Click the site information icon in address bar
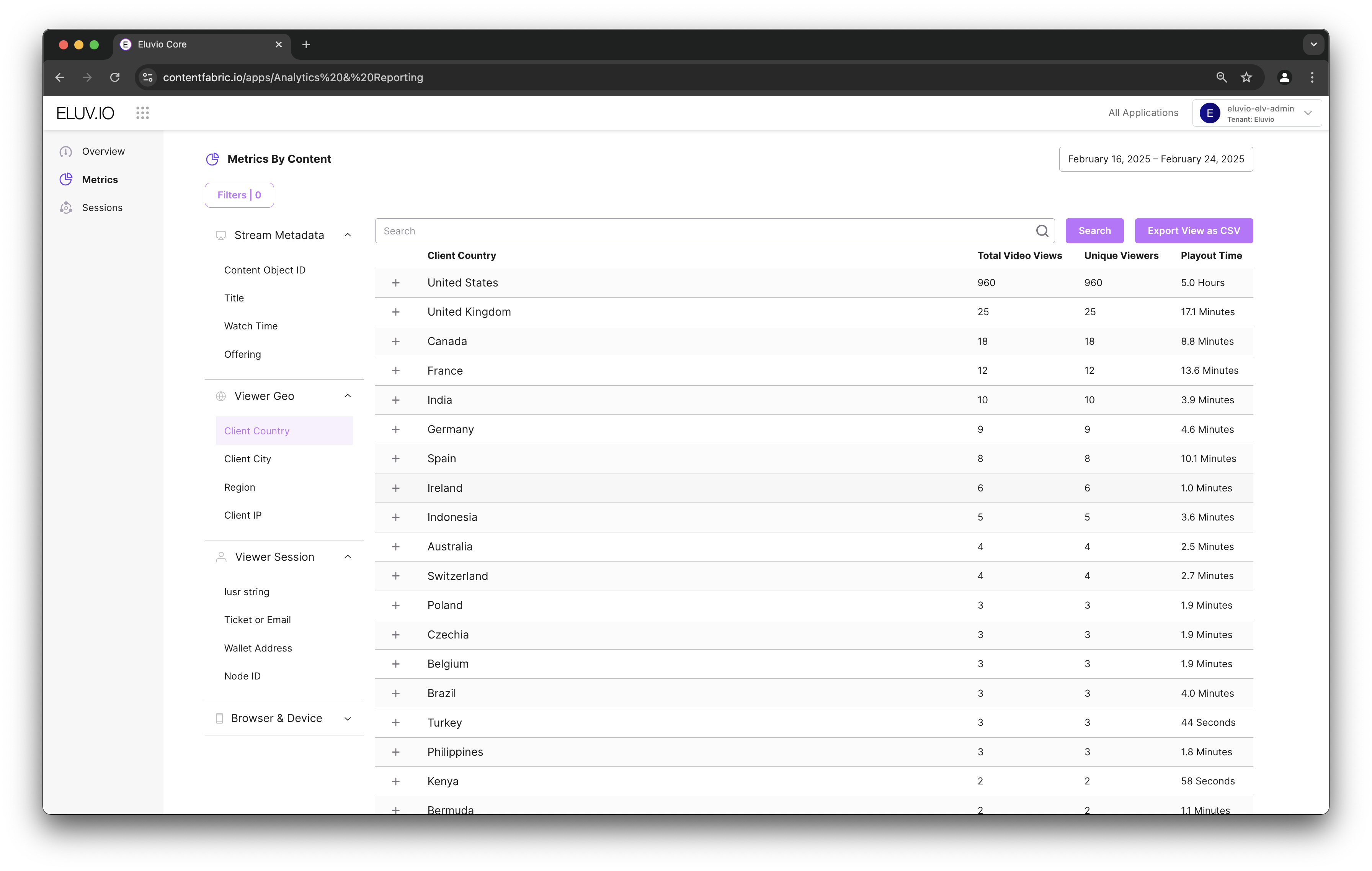1372x871 pixels. [147, 77]
